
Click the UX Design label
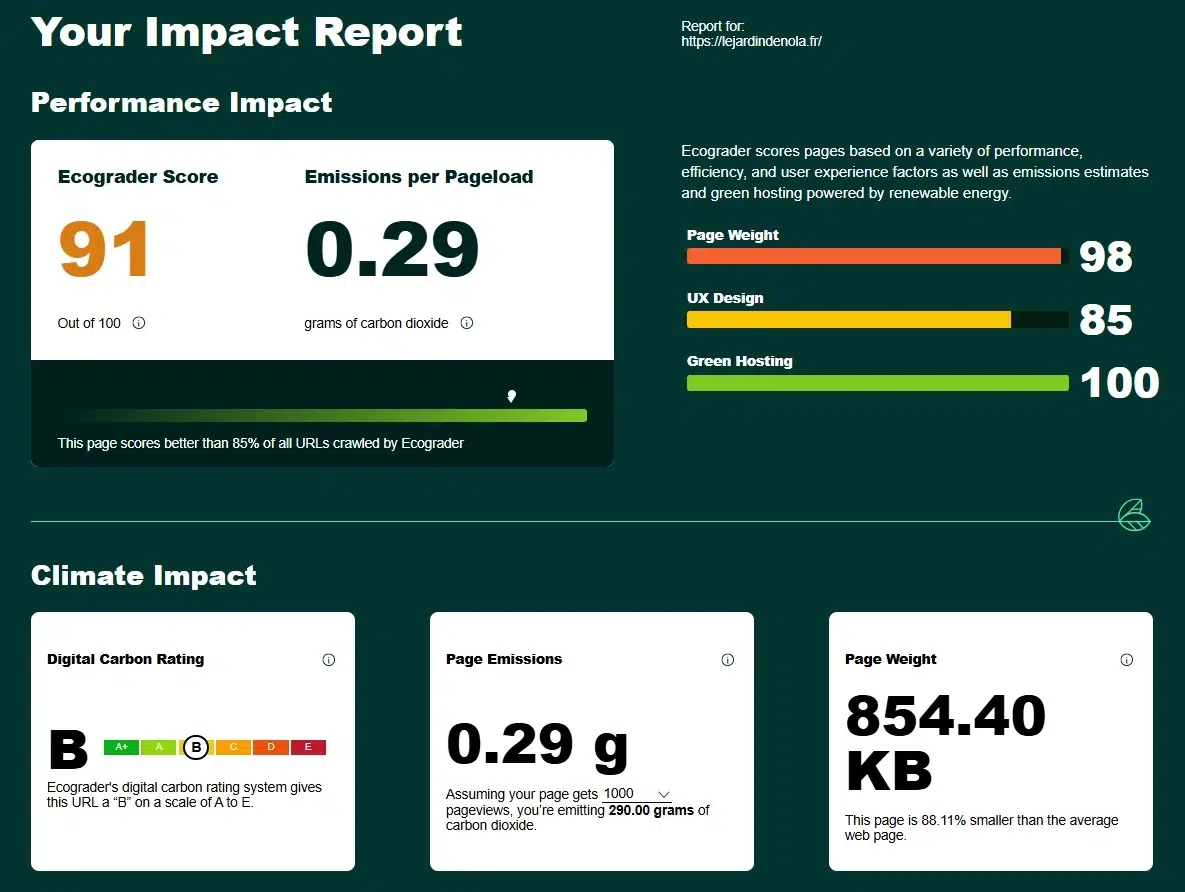pyautogui.click(x=725, y=298)
